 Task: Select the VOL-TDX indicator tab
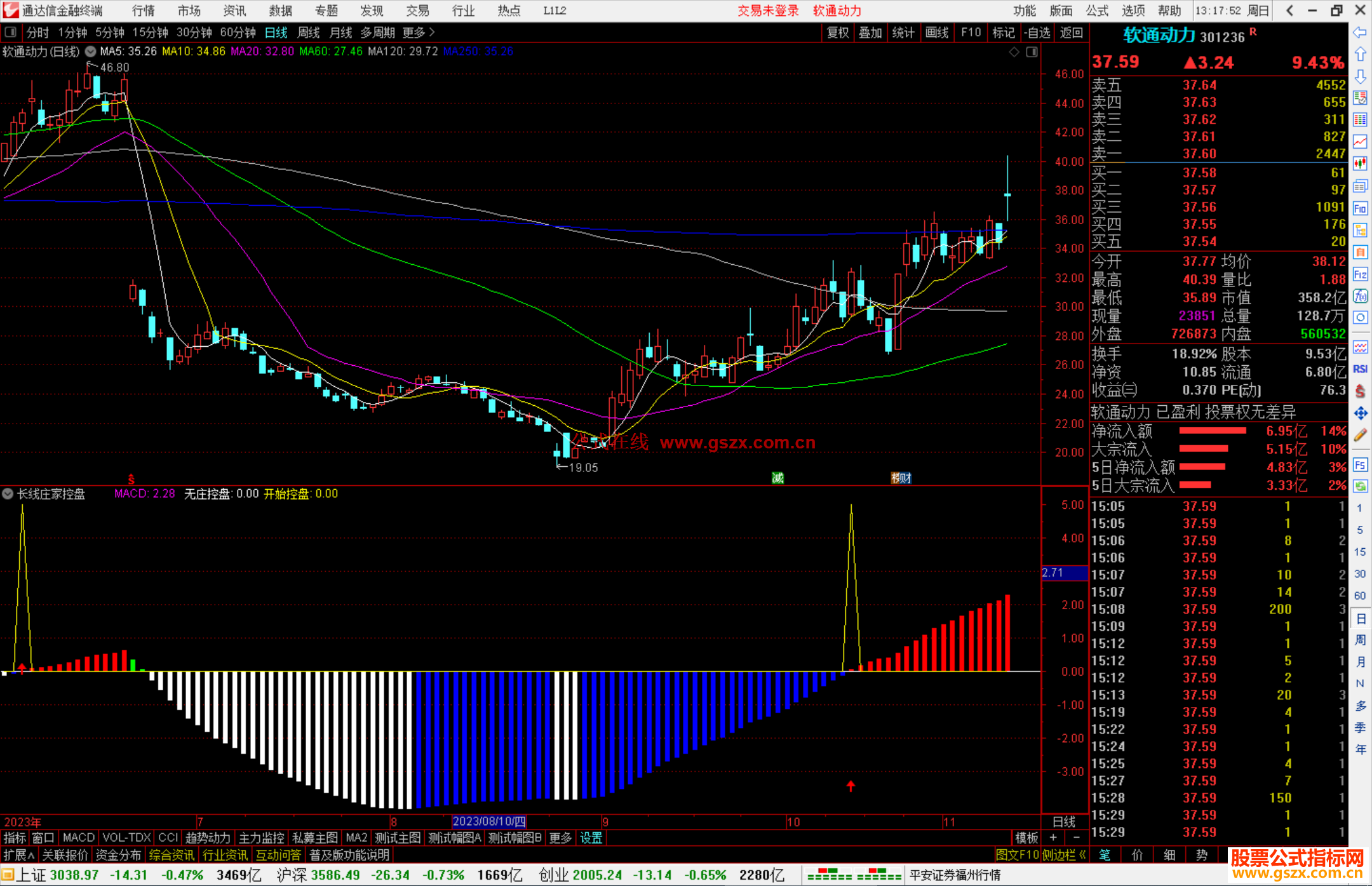click(126, 838)
